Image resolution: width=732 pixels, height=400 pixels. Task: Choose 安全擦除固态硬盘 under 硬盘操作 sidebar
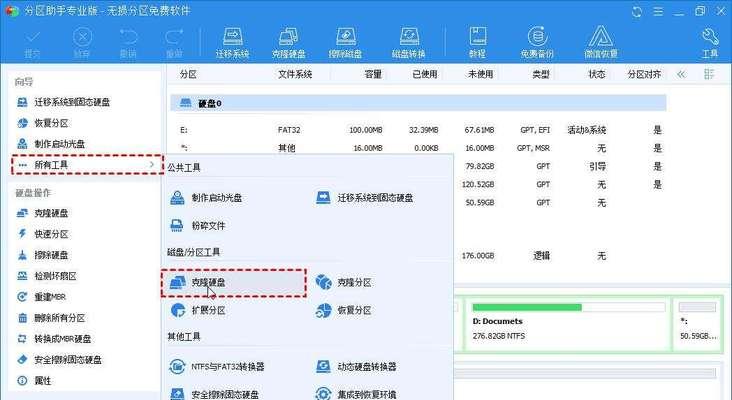click(59, 360)
